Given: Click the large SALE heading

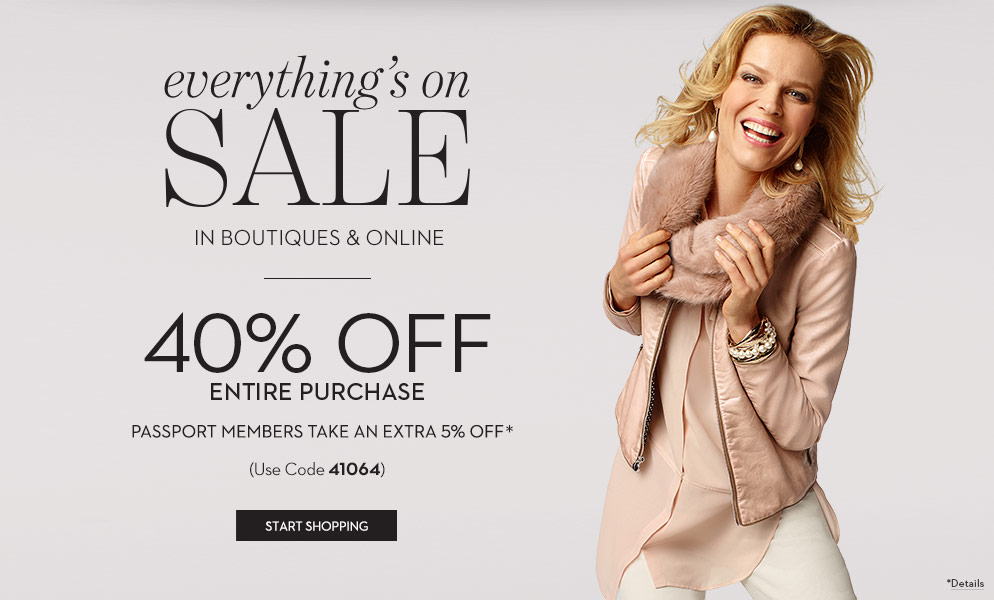Looking at the screenshot, I should pyautogui.click(x=317, y=157).
